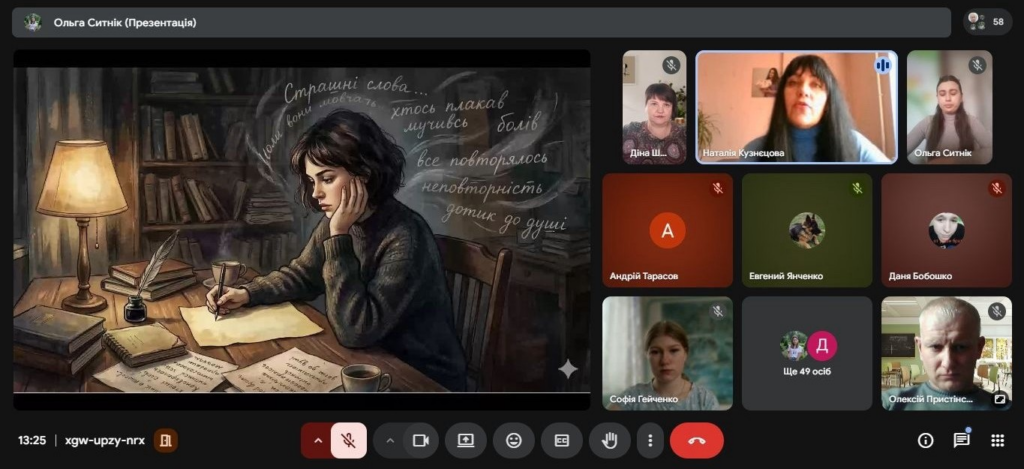Open the more options three-dot menu
This screenshot has height=469, width=1024.
[651, 440]
